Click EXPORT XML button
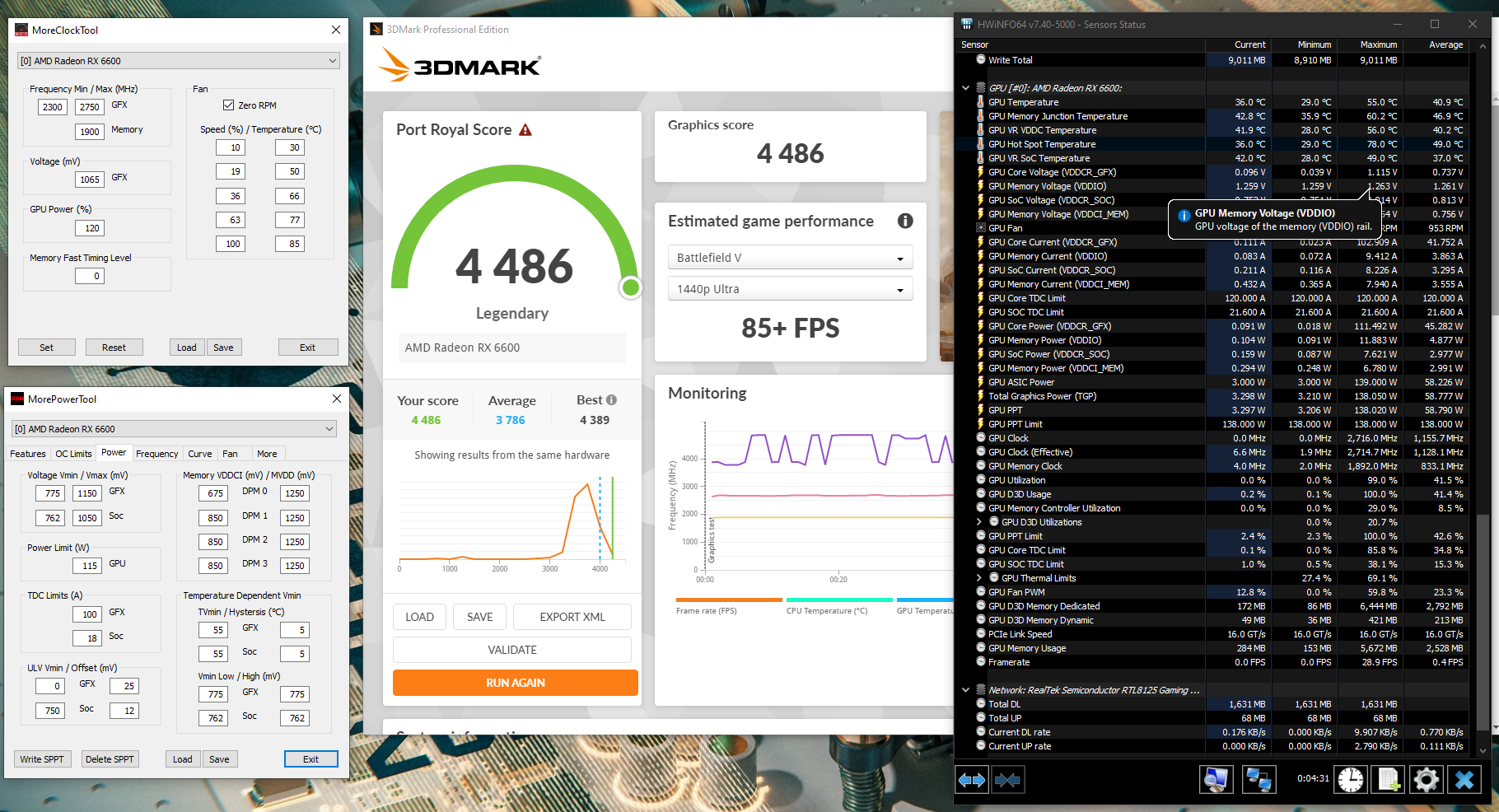This screenshot has width=1499, height=812. click(x=572, y=617)
